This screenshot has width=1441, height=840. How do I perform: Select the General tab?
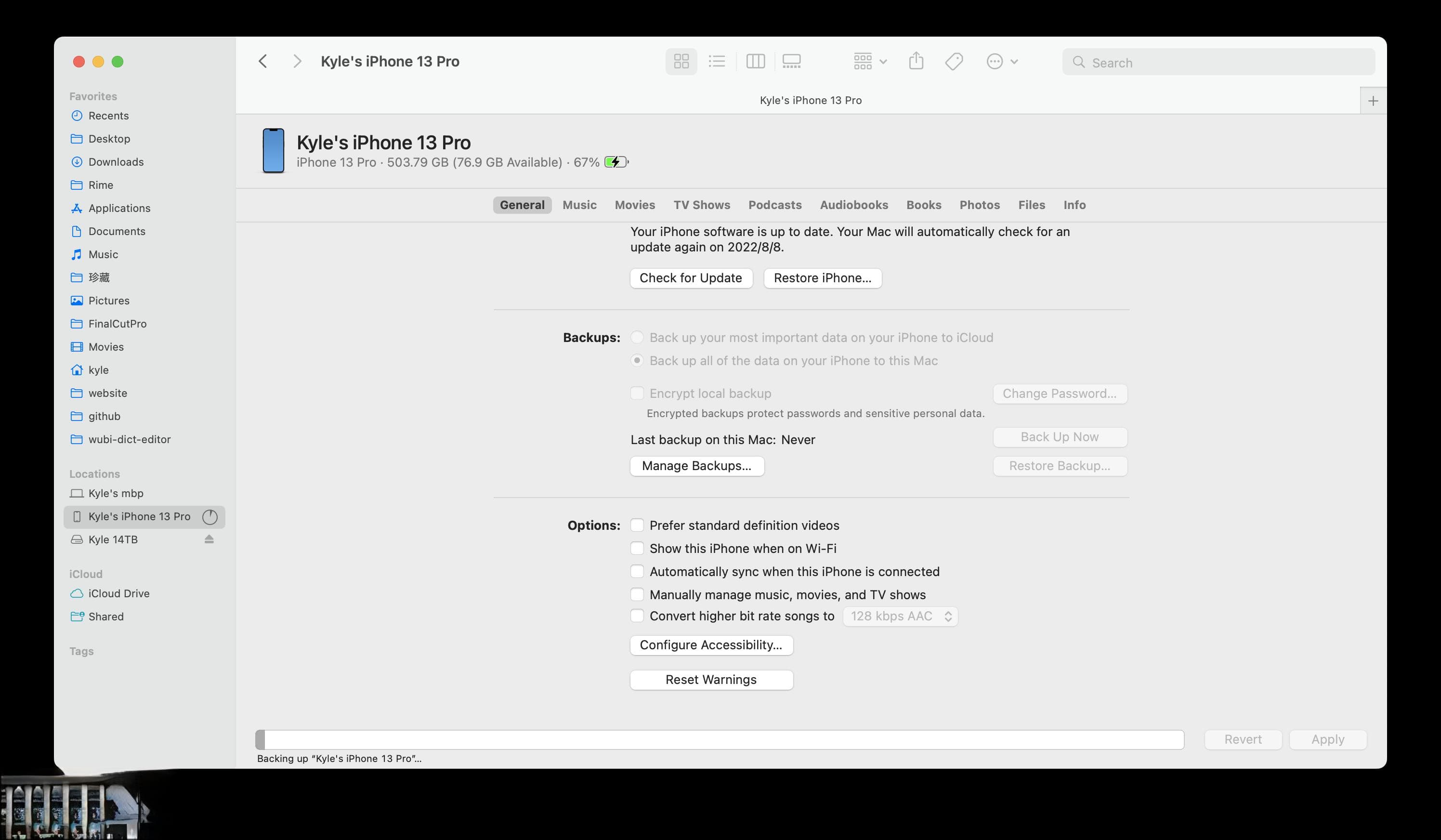click(522, 205)
